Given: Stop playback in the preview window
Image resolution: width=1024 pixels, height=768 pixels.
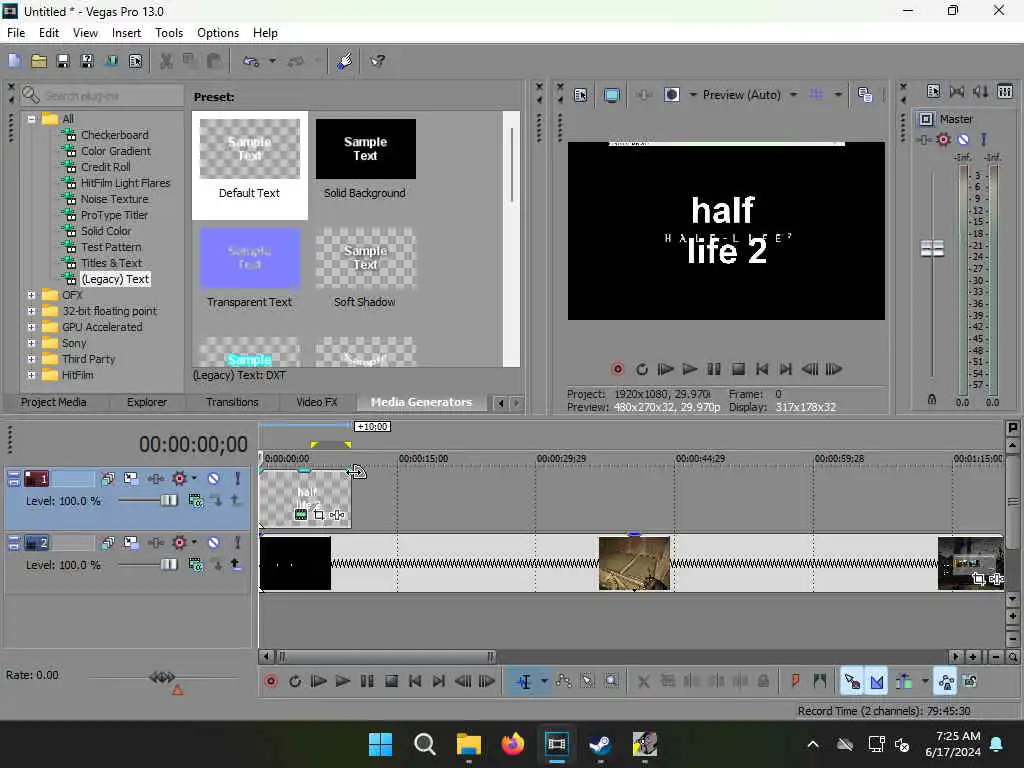Looking at the screenshot, I should [738, 369].
